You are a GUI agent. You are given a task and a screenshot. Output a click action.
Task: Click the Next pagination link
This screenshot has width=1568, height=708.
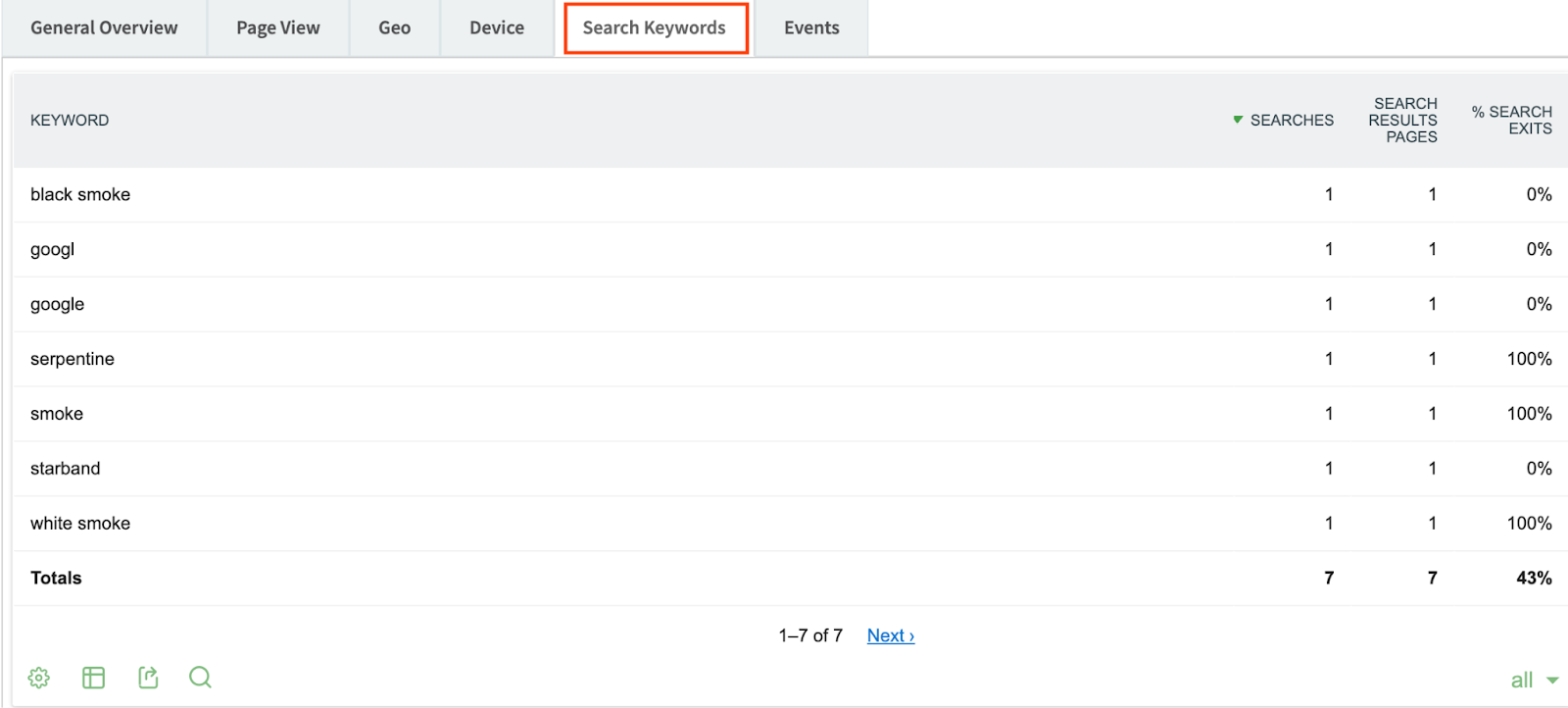(x=890, y=635)
